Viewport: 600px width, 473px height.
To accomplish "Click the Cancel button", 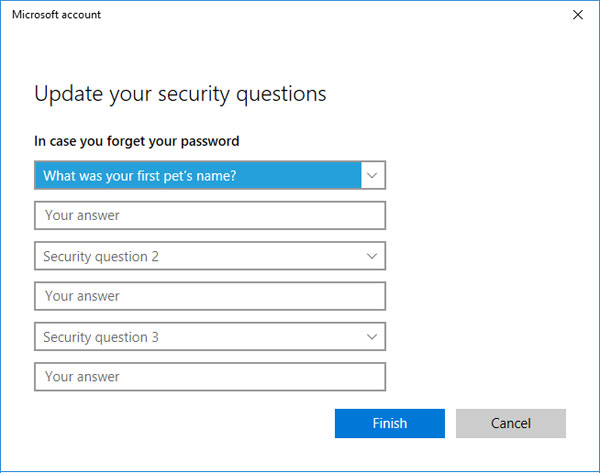I will [x=510, y=423].
